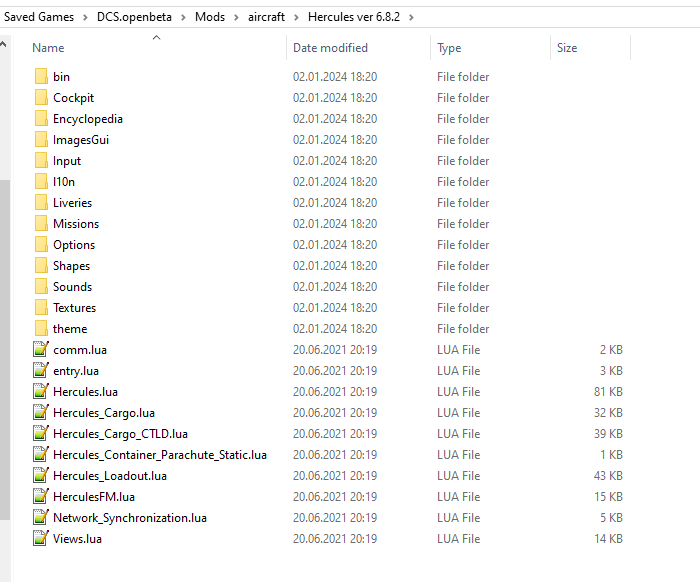The height and width of the screenshot is (582, 700).
Task: Select the Hercules.lua file name
Action: (x=85, y=391)
